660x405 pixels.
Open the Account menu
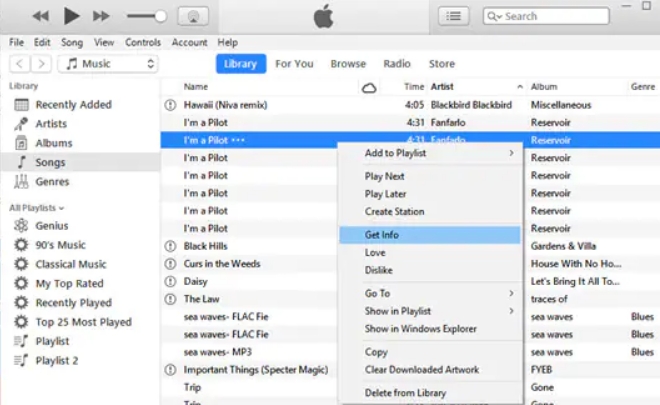(x=189, y=43)
